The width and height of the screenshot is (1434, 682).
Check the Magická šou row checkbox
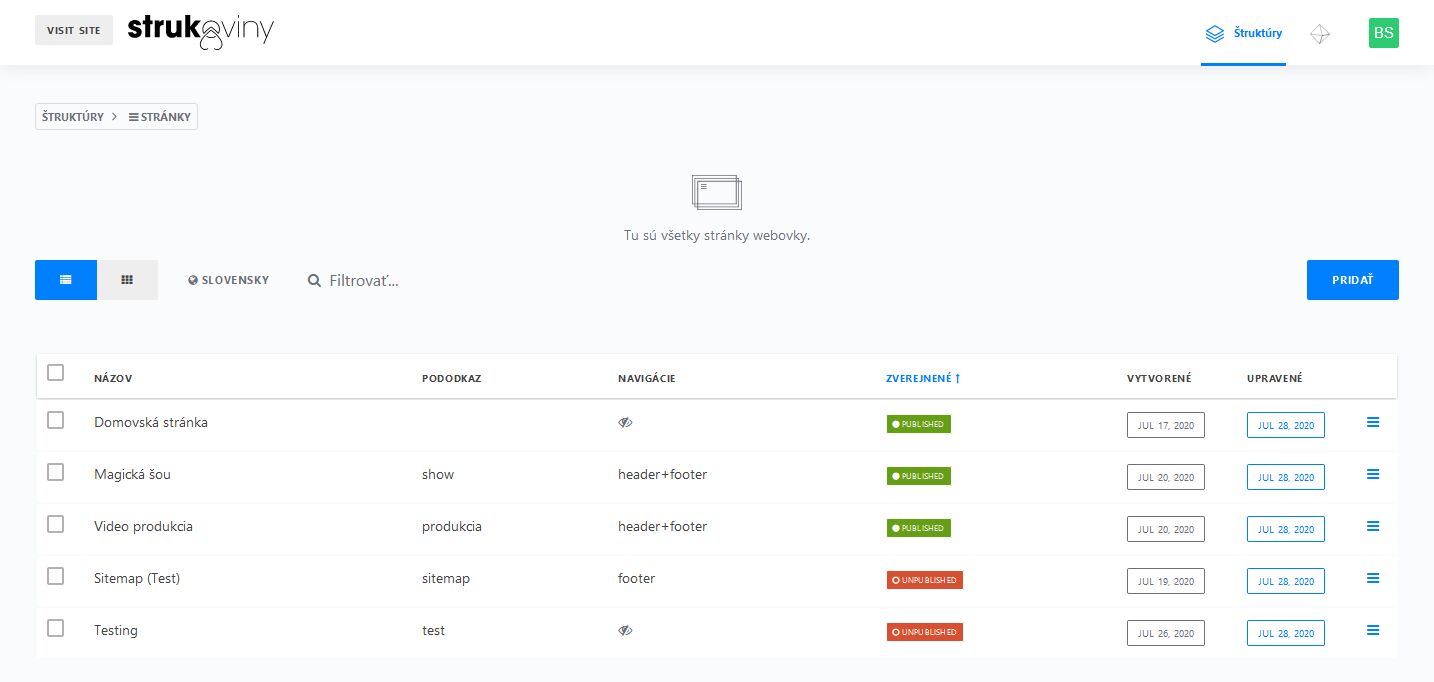(56, 472)
